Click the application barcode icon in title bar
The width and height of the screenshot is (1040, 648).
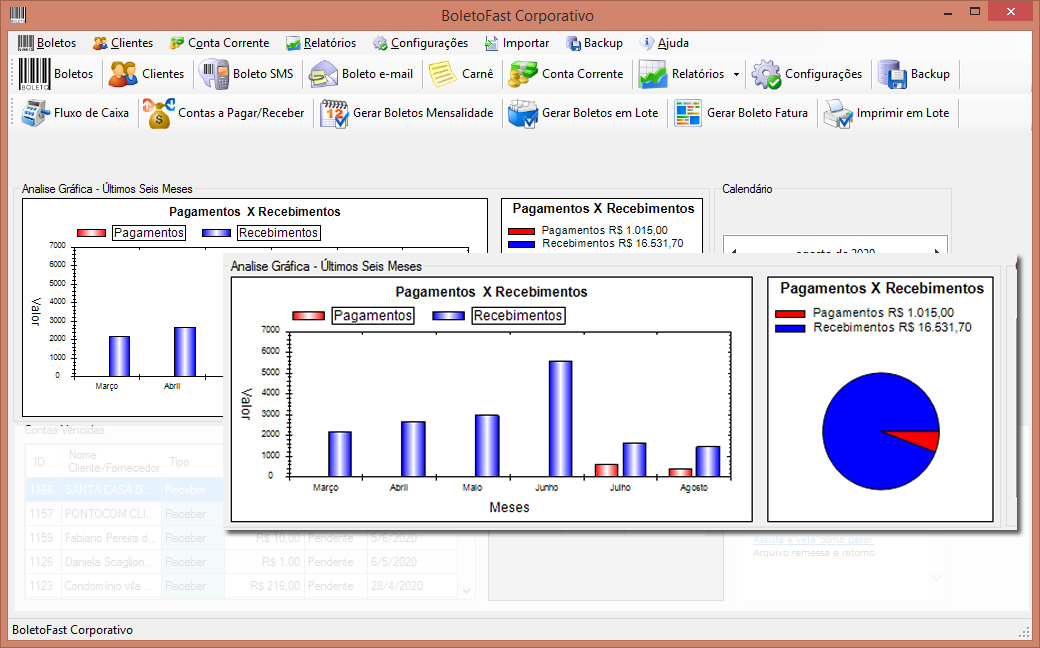pos(19,15)
